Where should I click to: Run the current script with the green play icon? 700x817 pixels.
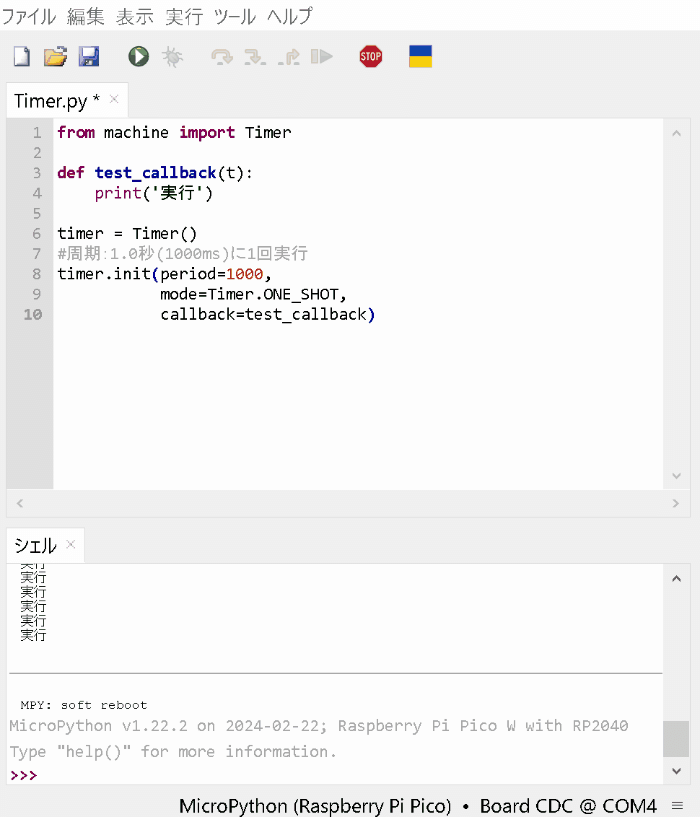click(138, 57)
